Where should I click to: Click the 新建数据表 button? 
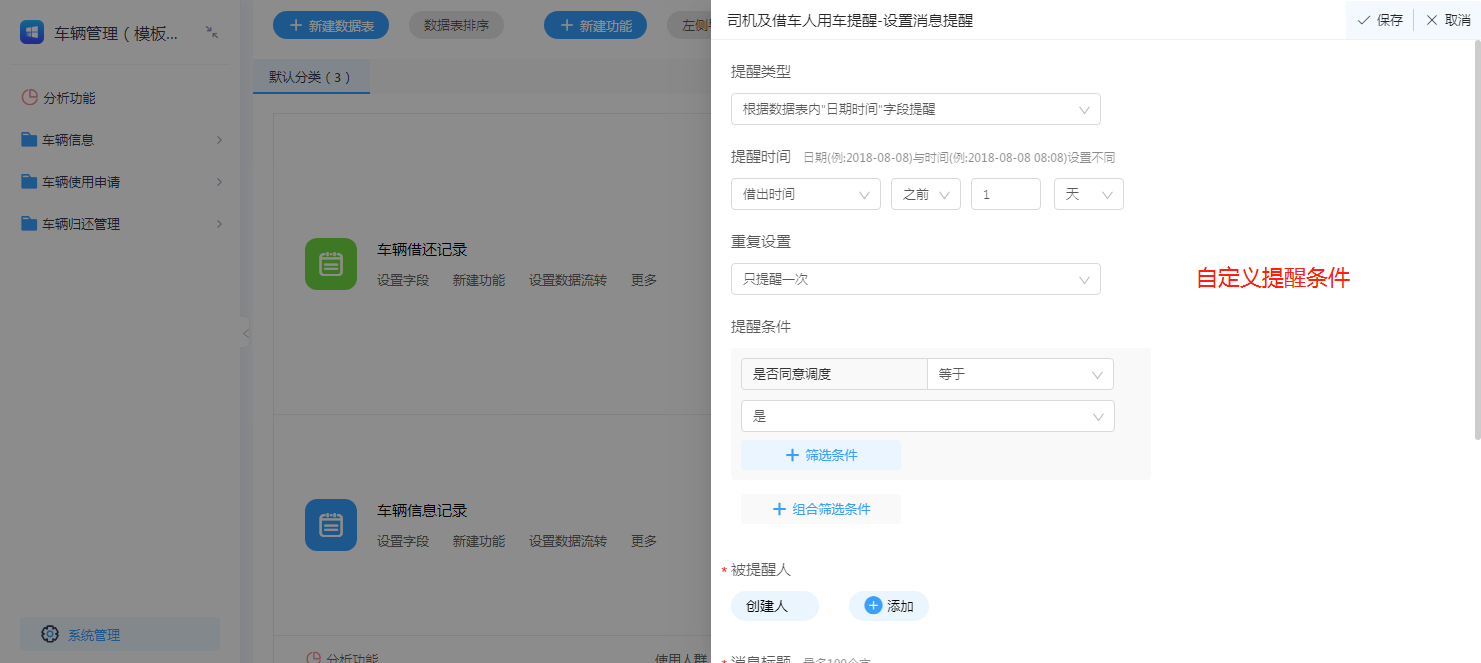pyautogui.click(x=331, y=25)
